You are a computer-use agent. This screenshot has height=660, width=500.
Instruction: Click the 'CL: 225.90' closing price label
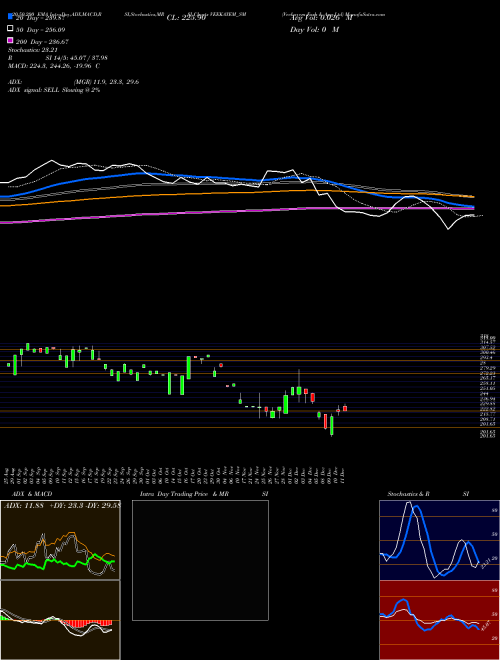click(186, 18)
